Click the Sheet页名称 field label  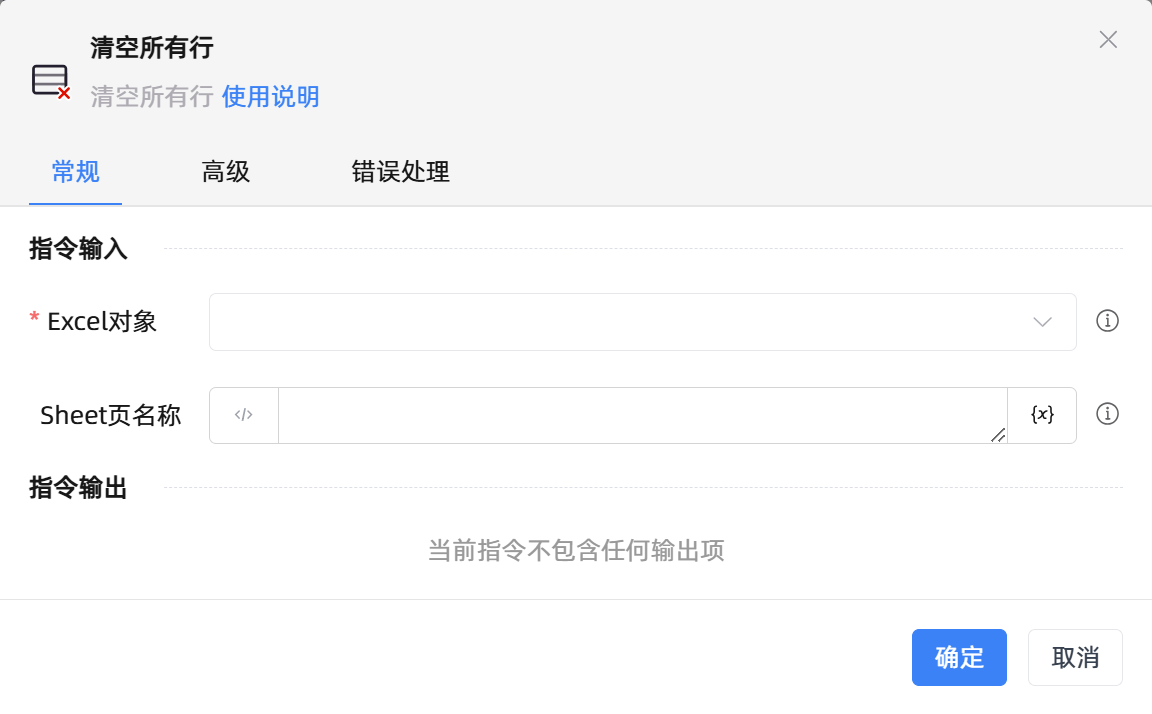(110, 415)
